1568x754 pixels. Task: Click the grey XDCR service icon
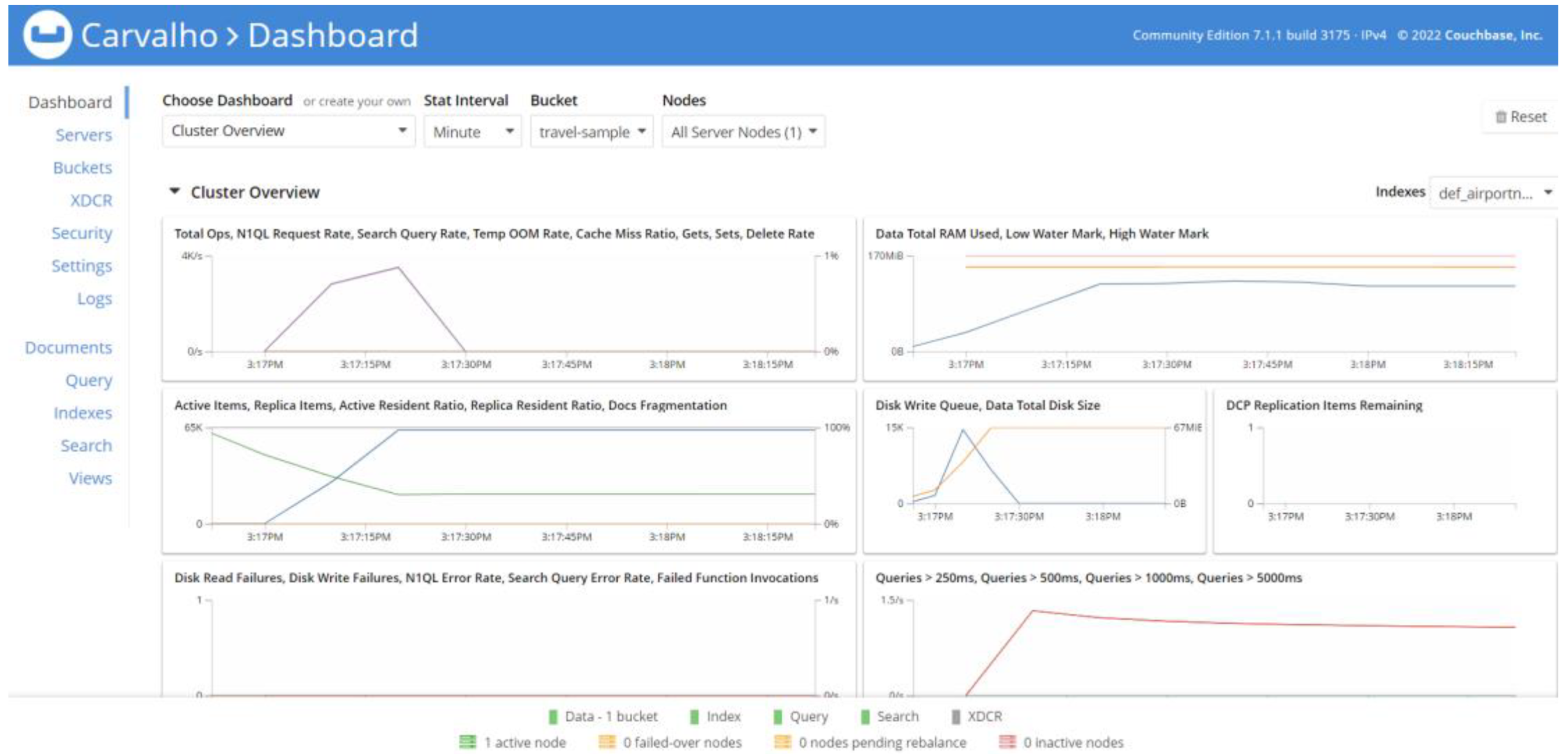[x=956, y=717]
